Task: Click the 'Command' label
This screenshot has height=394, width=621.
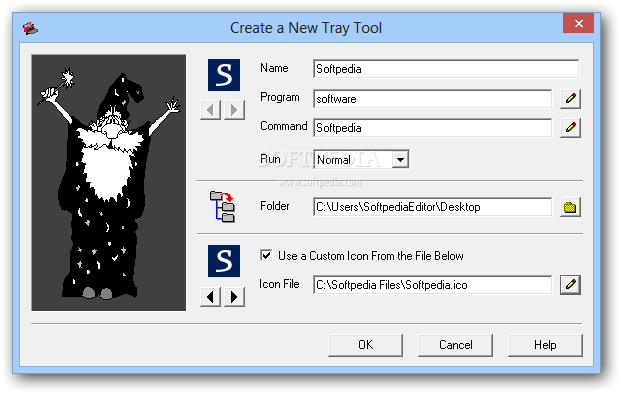Action: pyautogui.click(x=284, y=126)
